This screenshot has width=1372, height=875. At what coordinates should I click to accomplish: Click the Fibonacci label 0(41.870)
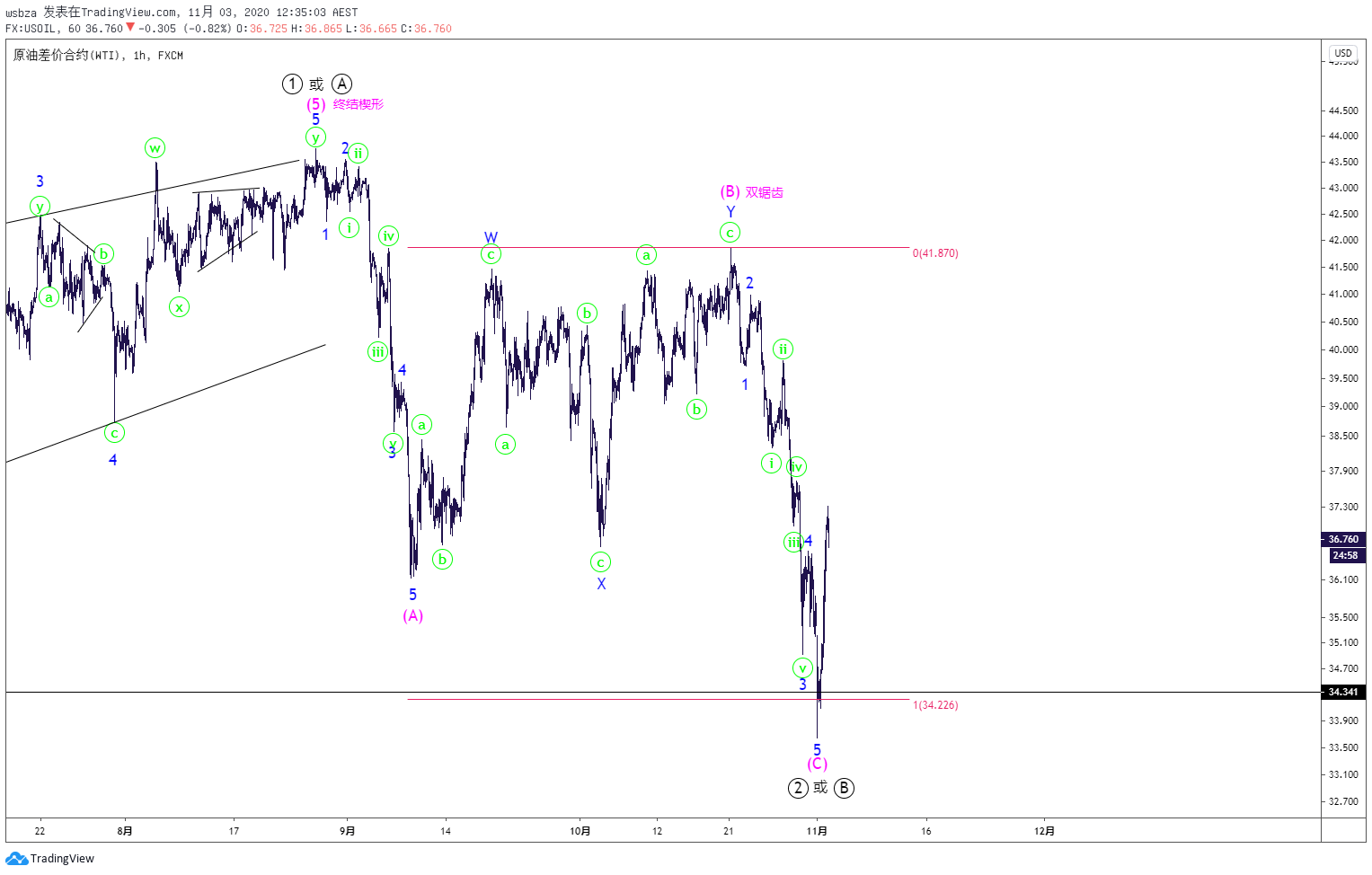point(935,253)
